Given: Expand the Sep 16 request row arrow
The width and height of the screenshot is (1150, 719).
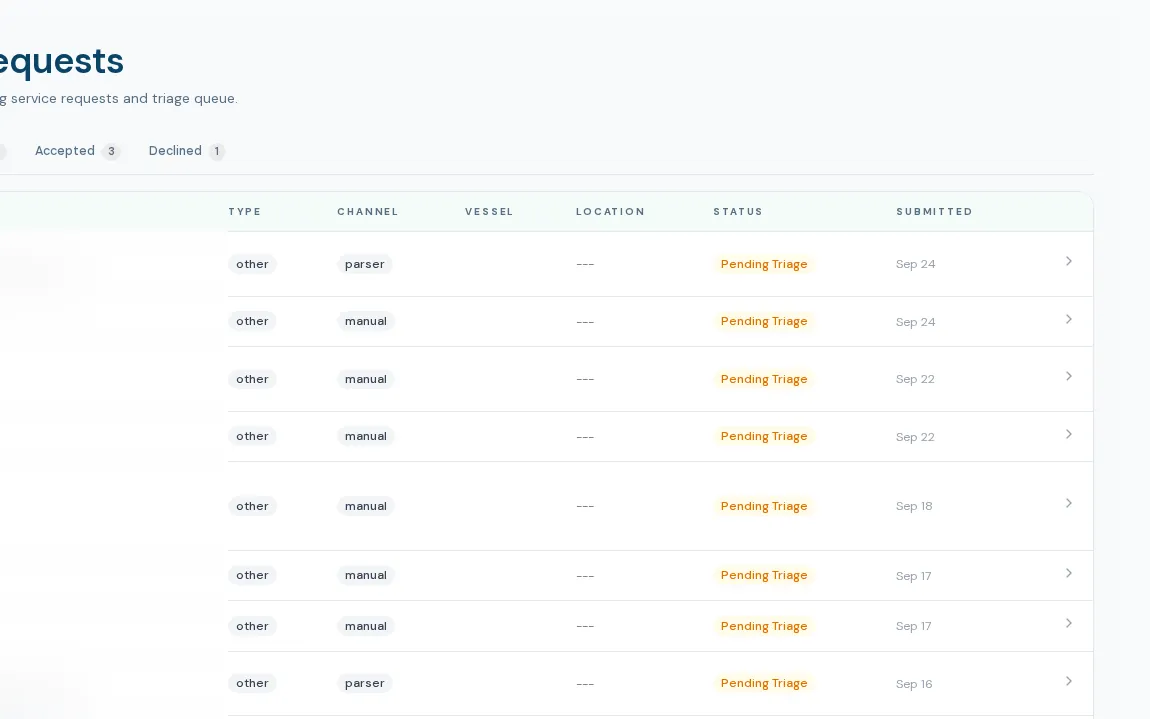Looking at the screenshot, I should (x=1069, y=682).
